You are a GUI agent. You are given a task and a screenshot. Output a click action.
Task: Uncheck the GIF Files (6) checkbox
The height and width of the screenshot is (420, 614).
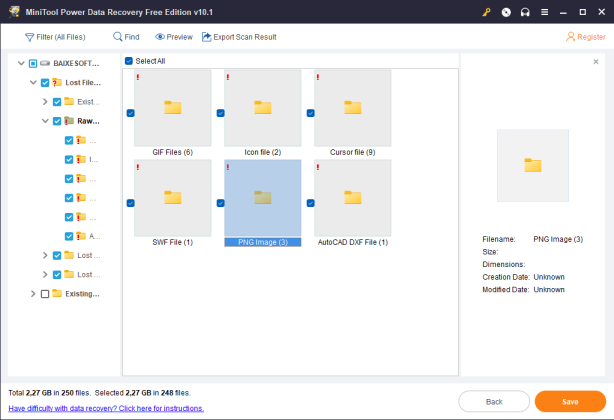(x=130, y=113)
